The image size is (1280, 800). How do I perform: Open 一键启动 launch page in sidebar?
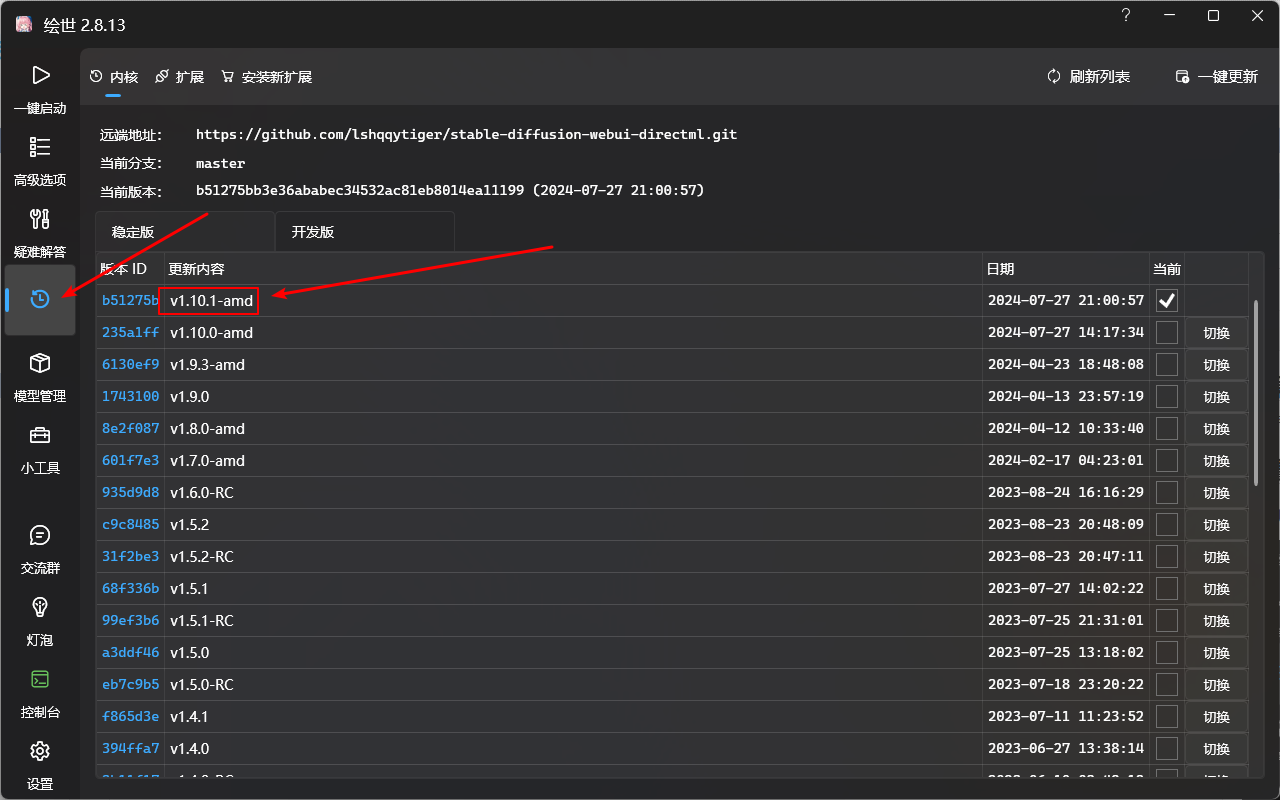click(x=40, y=90)
